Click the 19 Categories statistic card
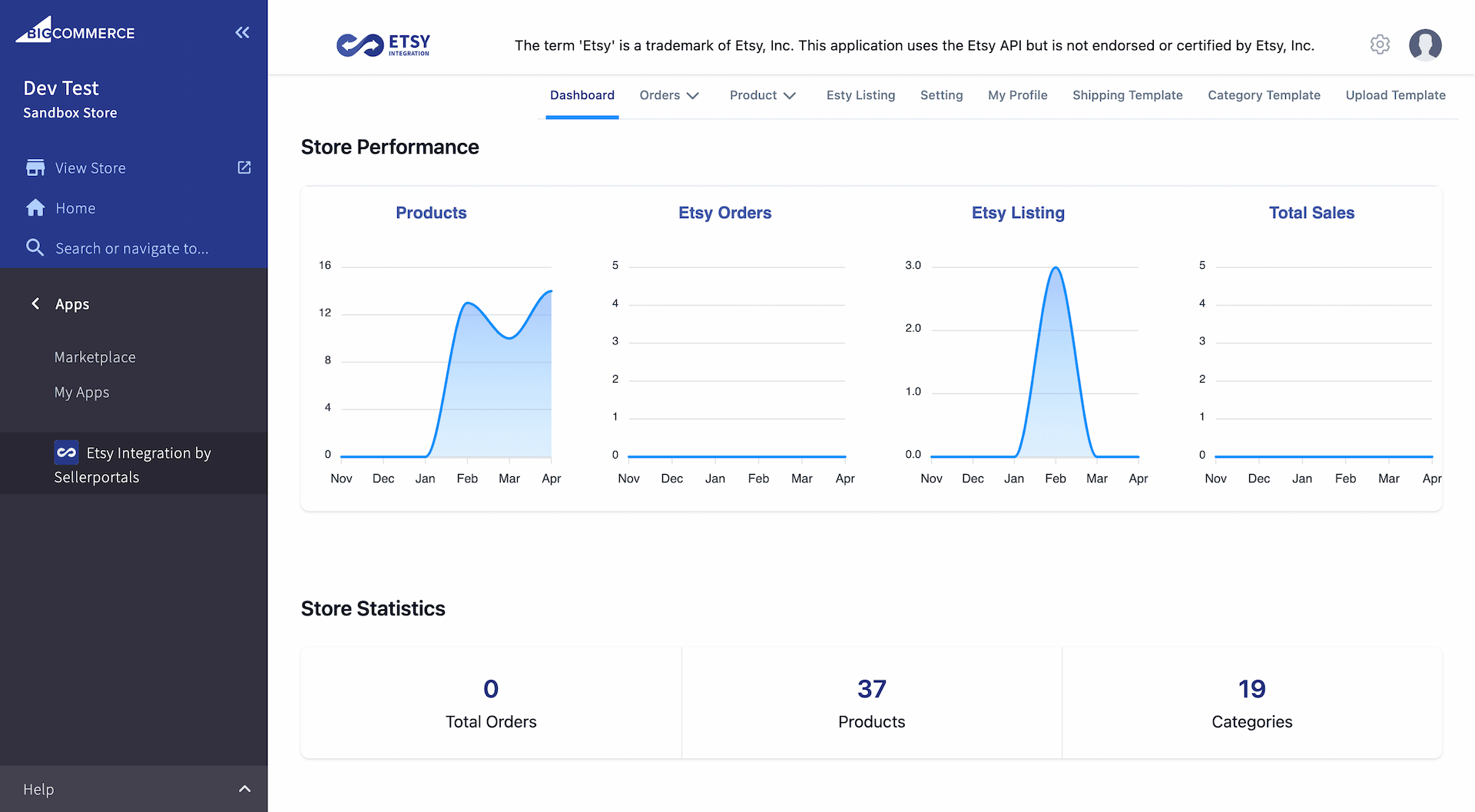Image resolution: width=1475 pixels, height=812 pixels. (1252, 703)
